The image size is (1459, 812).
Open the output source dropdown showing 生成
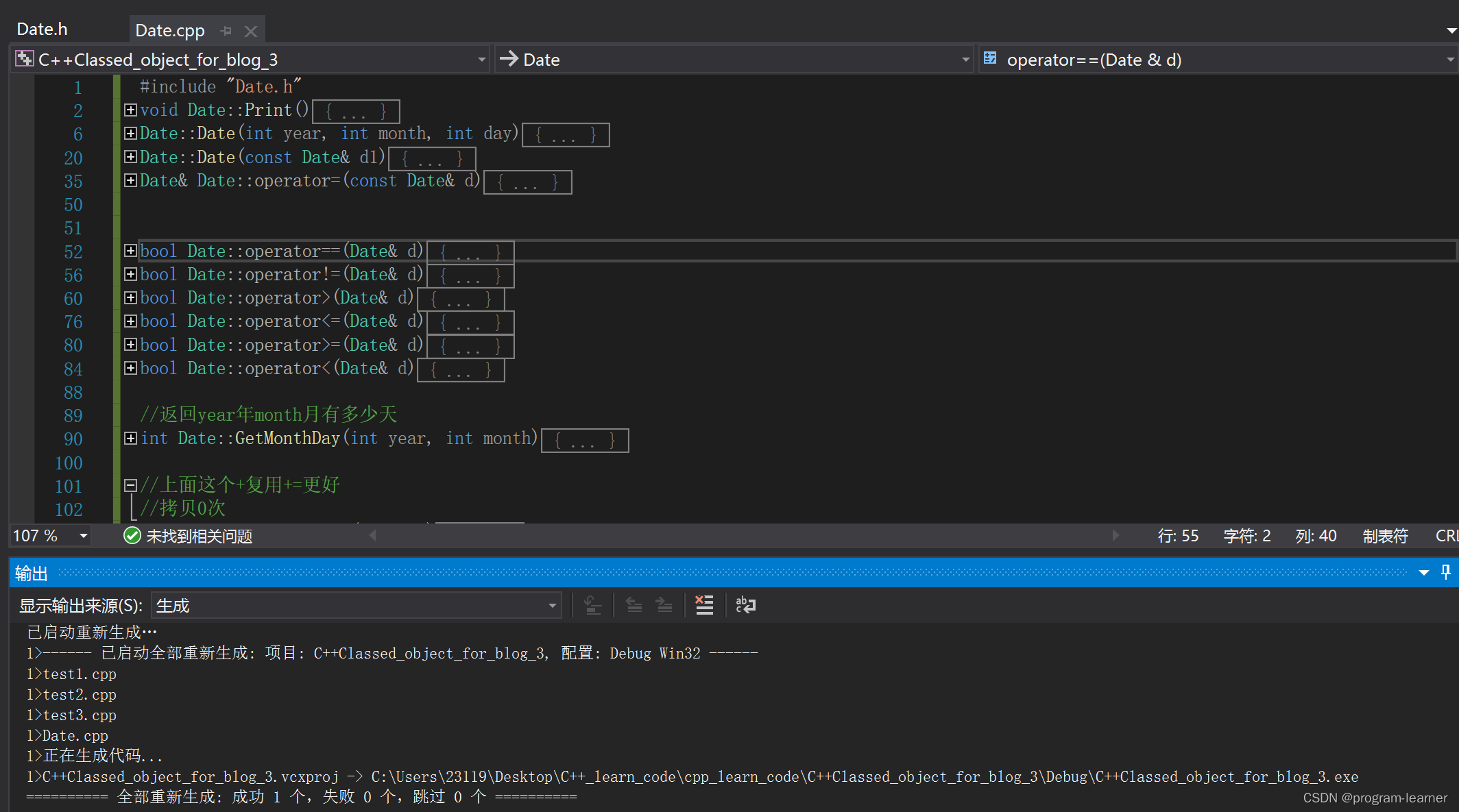[x=357, y=606]
